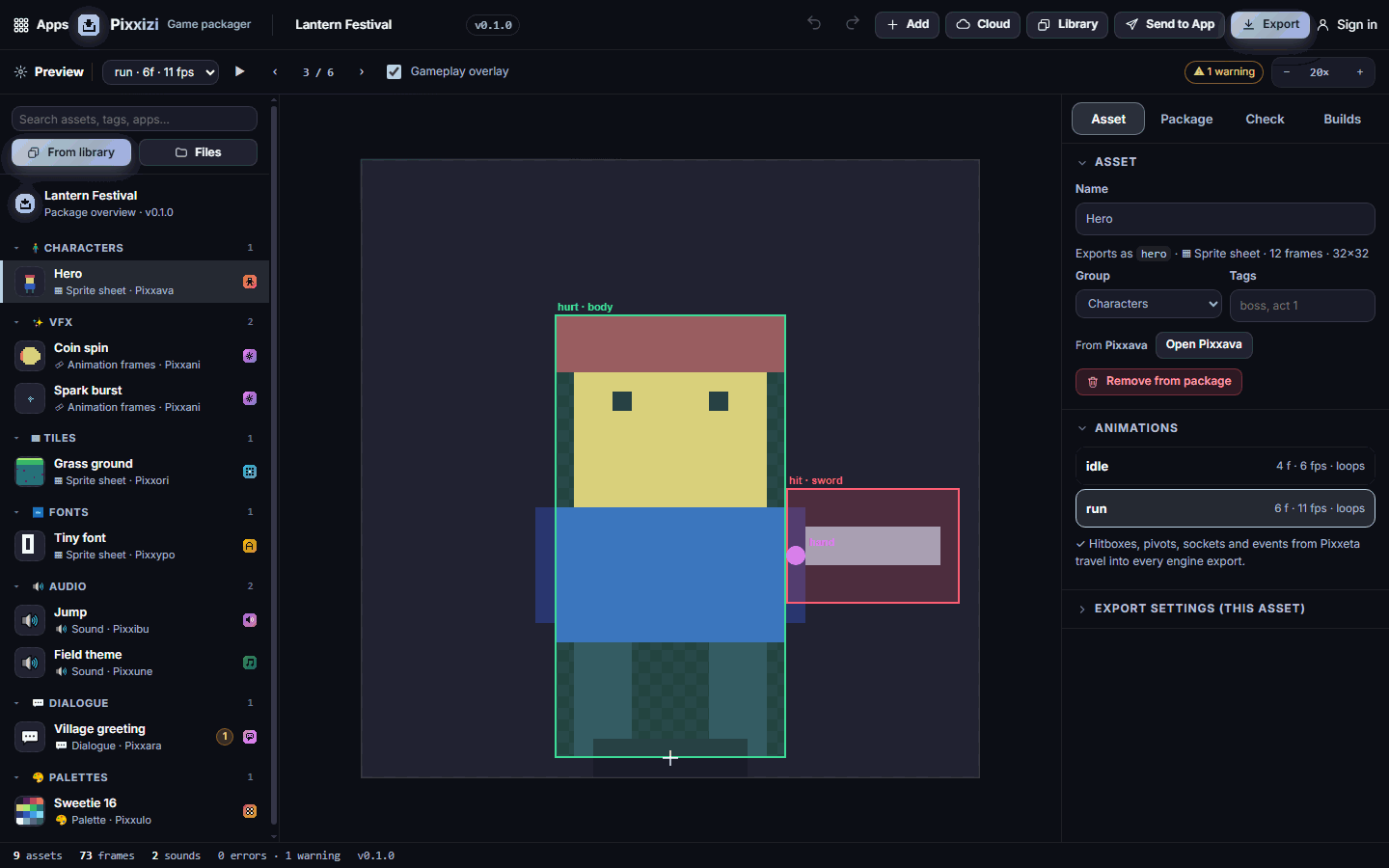Collapse the CHARACTERS group in sidebar
The image size is (1389, 868).
point(16,248)
